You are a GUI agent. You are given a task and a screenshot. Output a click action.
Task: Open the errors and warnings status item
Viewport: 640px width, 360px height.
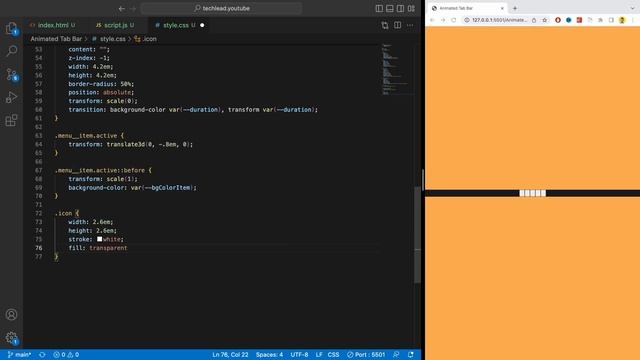tap(66, 355)
